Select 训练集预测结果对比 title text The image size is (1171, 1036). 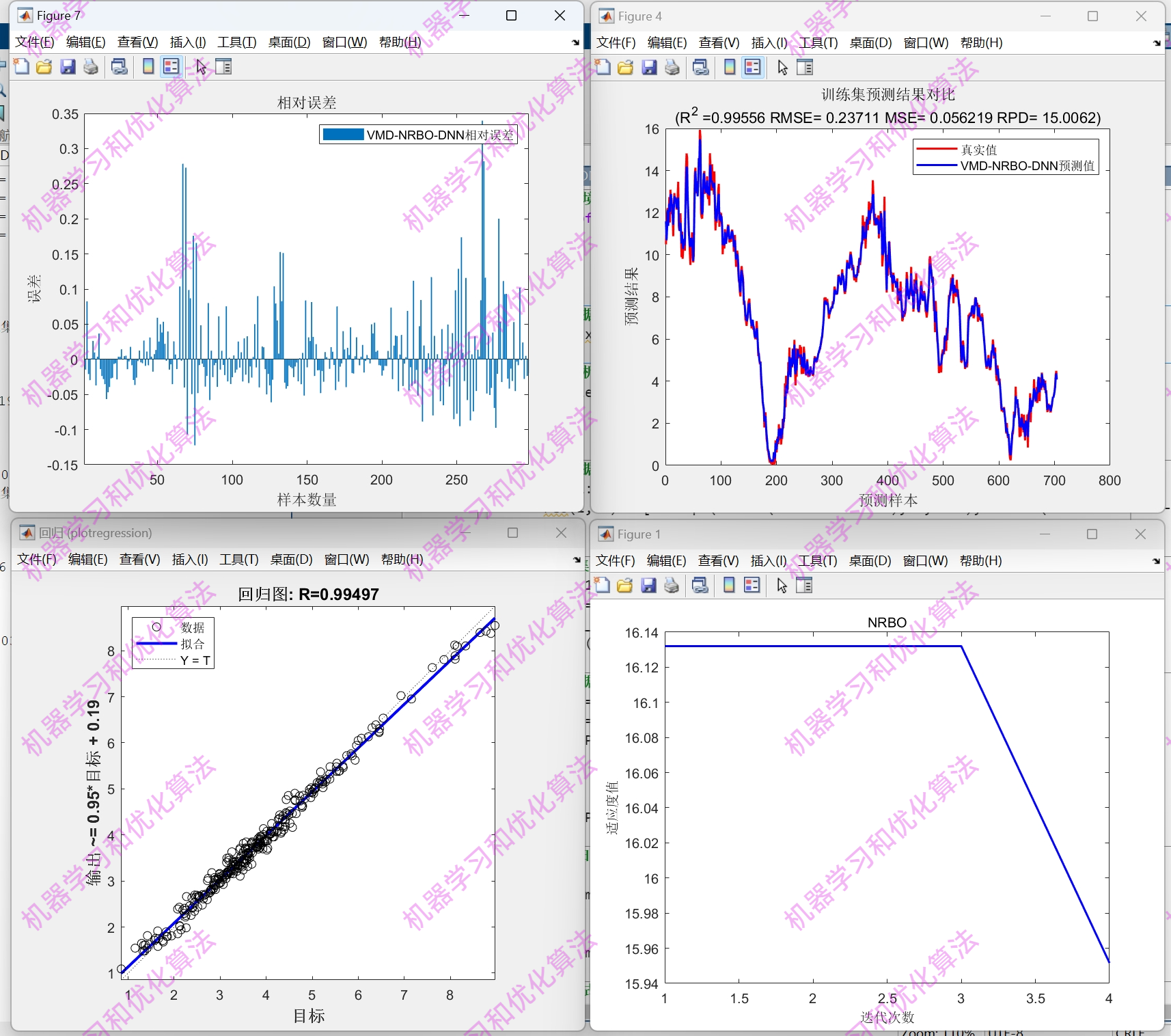tap(888, 94)
